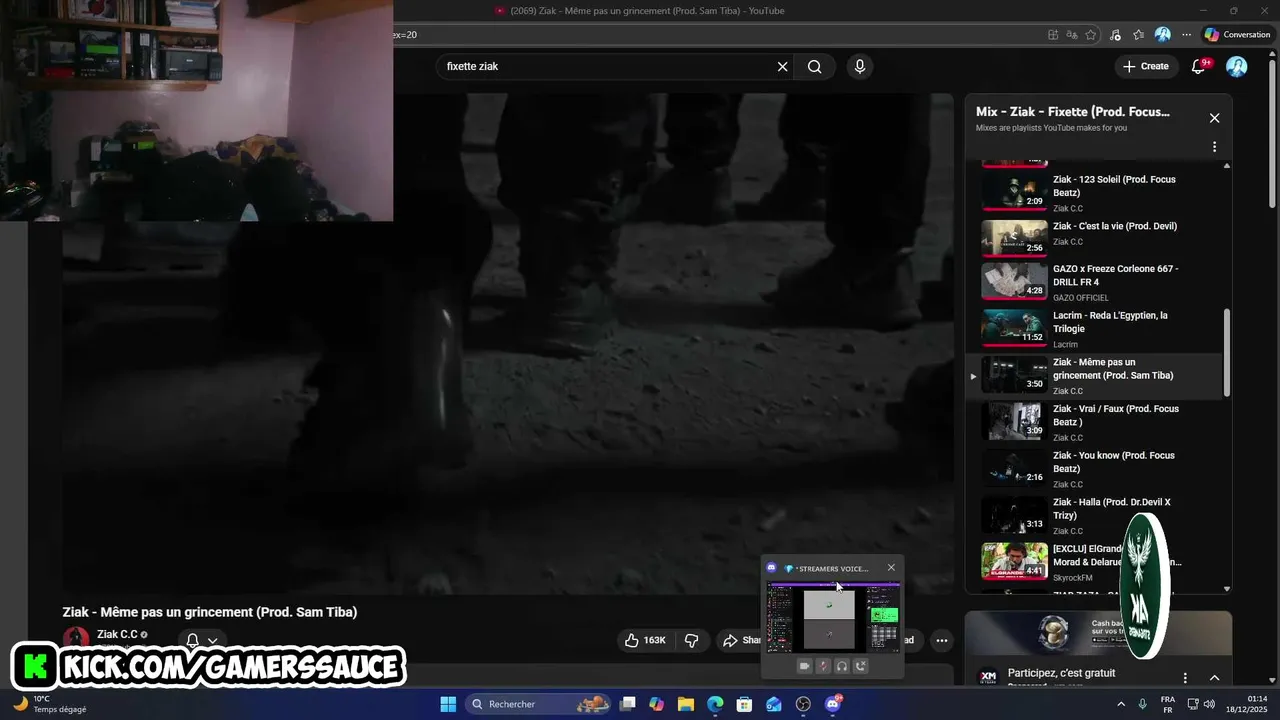Open Microsoft Store from taskbar
The width and height of the screenshot is (1280, 720).
coord(744,704)
